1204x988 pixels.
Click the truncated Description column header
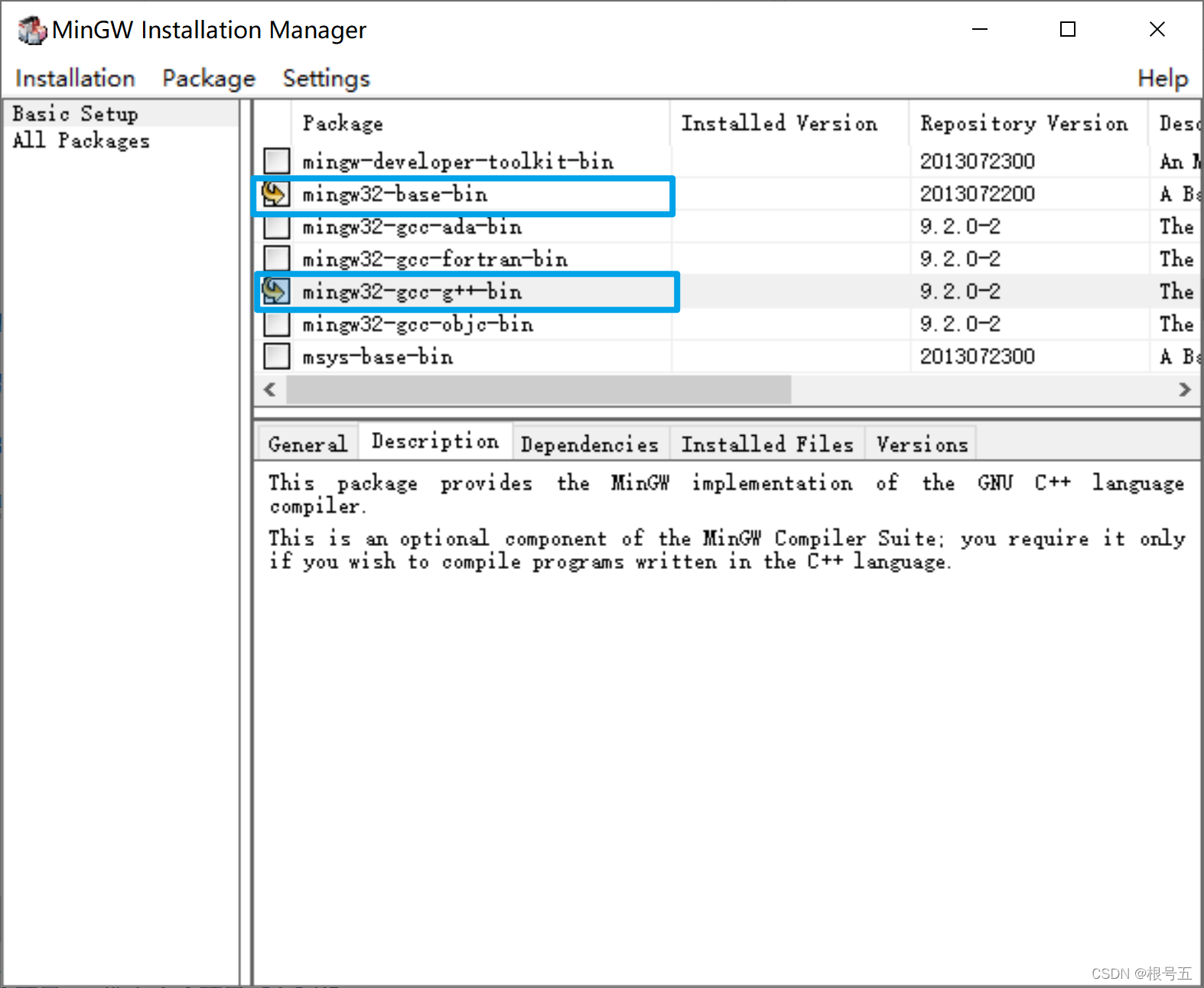(x=1175, y=123)
